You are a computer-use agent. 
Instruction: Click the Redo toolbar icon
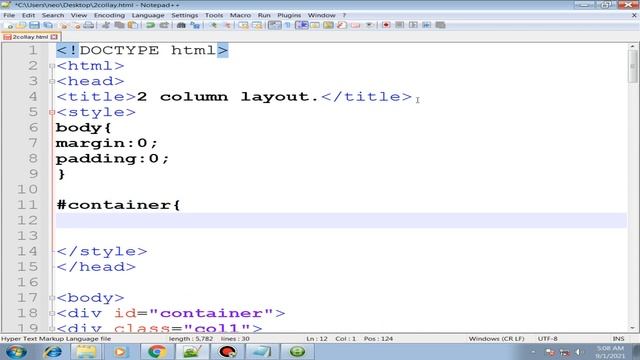point(164,25)
